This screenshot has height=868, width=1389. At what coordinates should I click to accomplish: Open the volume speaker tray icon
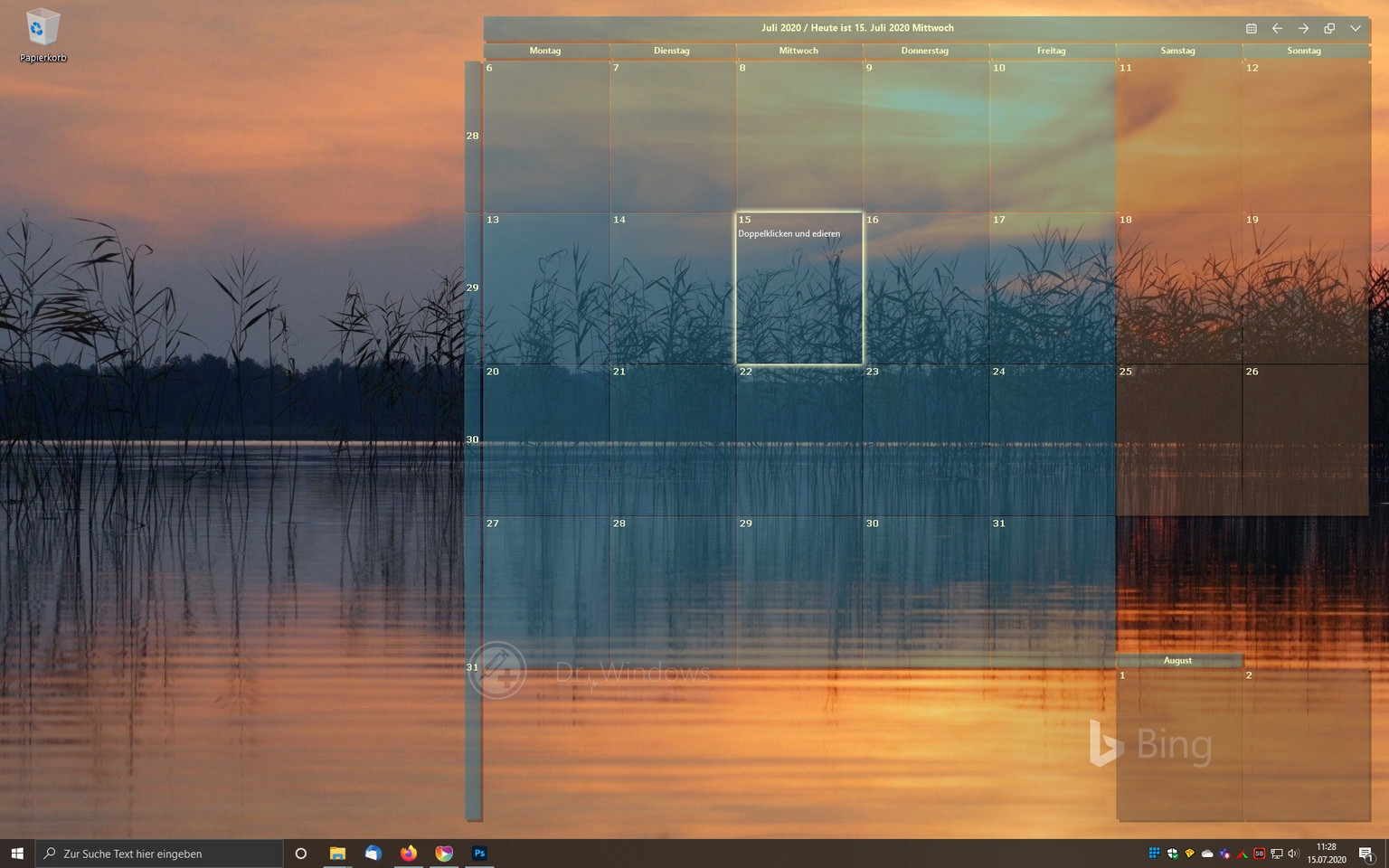(1294, 854)
